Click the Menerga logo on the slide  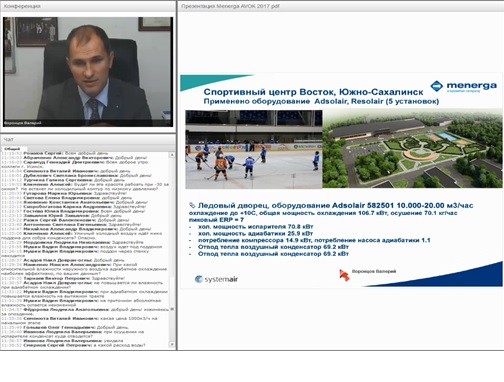coord(464,86)
